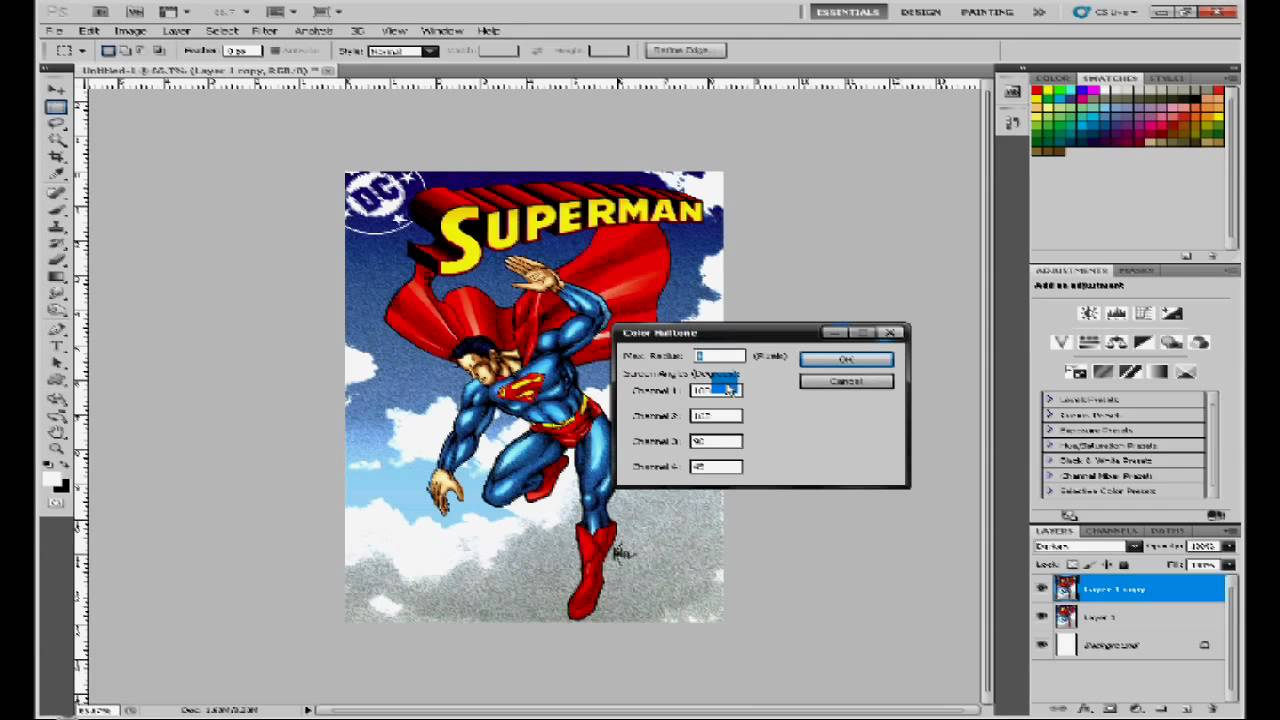Select the Clone Stamp tool
This screenshot has width=1280, height=720.
[x=55, y=226]
